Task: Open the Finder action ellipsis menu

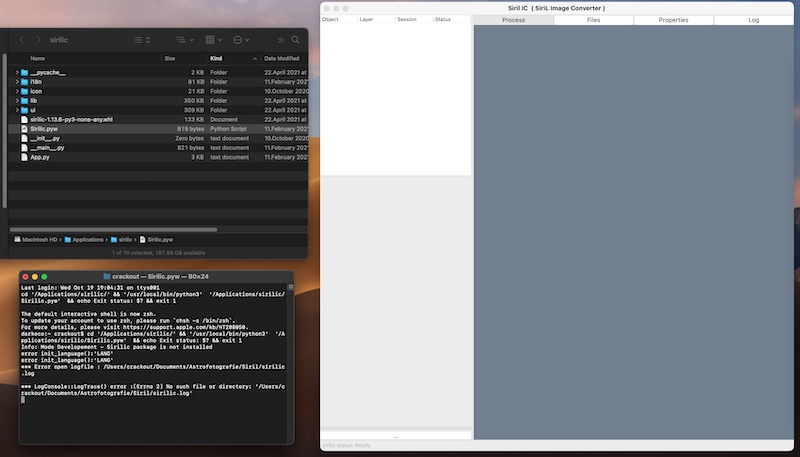Action: click(x=241, y=40)
